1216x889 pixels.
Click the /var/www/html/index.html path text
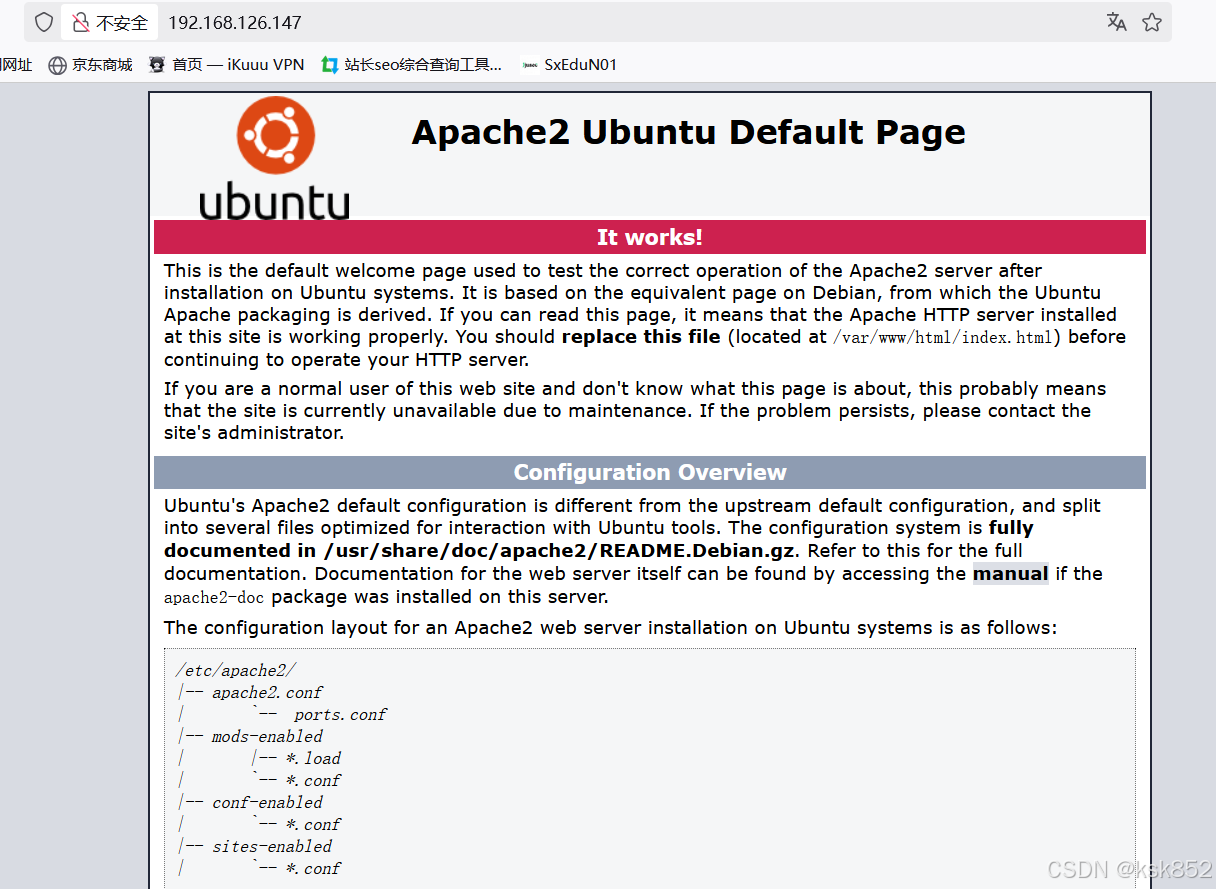point(943,338)
